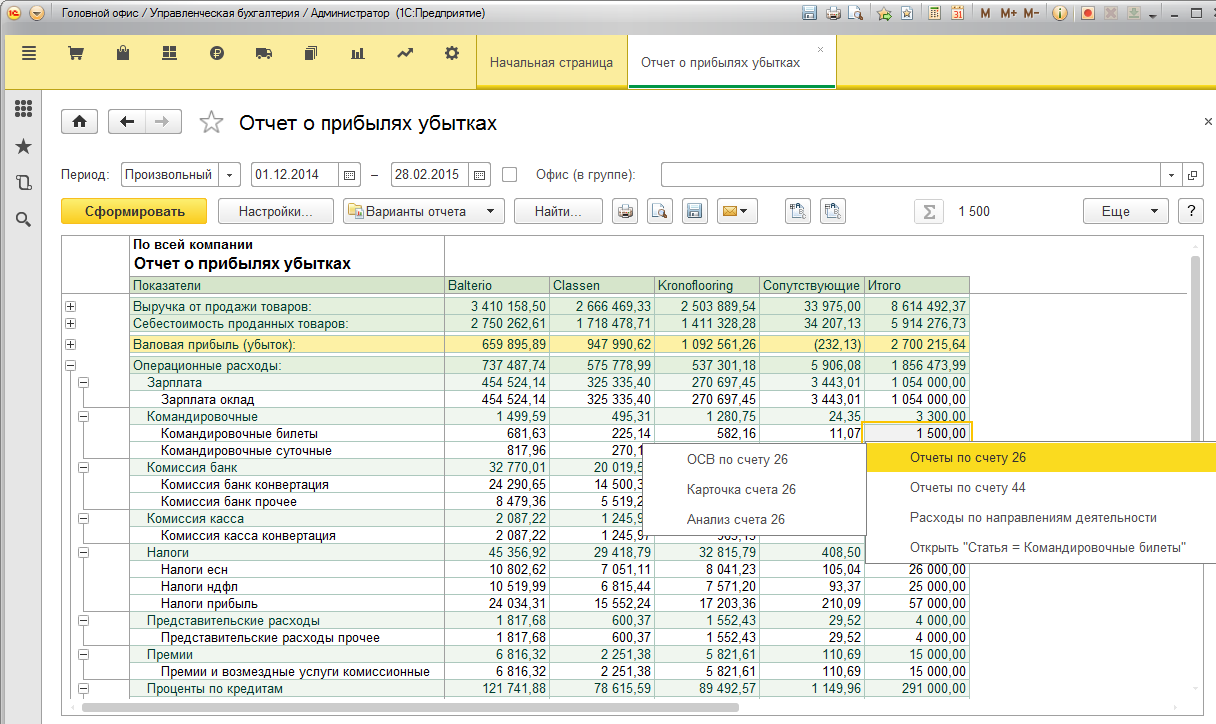Viewport: 1216px width, 724px height.
Task: Open the Настройки... button
Action: (275, 211)
